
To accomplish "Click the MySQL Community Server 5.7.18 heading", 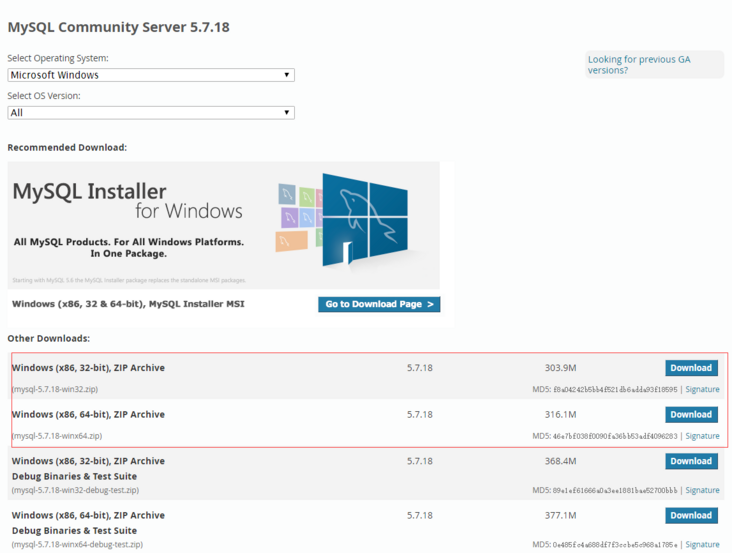I will coord(118,27).
